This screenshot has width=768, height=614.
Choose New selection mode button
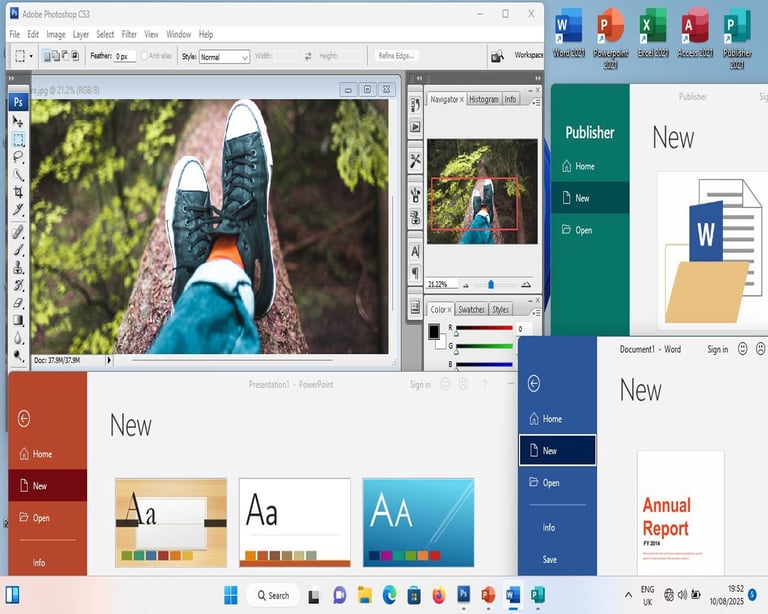click(x=47, y=56)
